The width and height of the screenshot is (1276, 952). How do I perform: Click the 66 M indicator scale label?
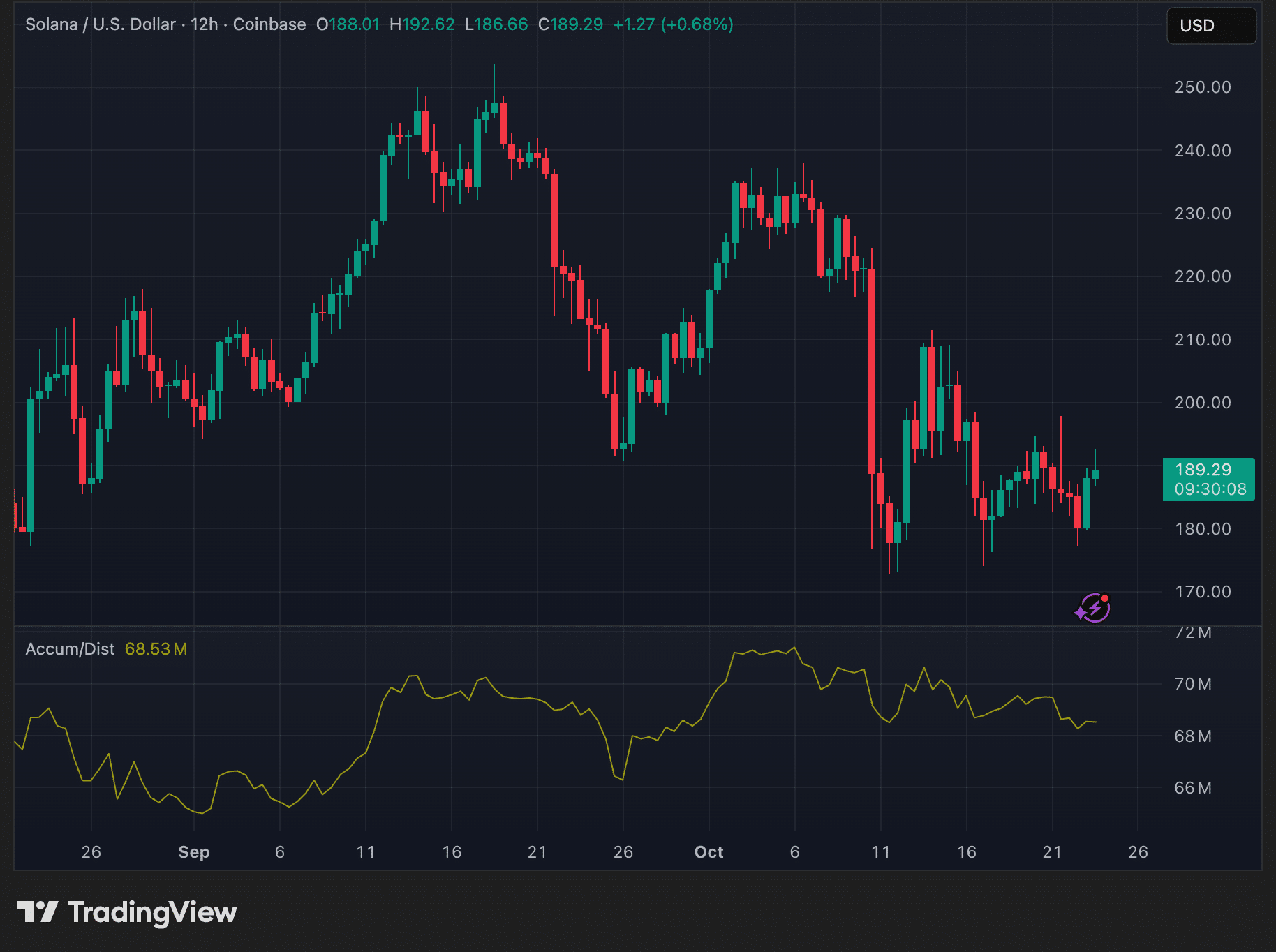(1192, 788)
